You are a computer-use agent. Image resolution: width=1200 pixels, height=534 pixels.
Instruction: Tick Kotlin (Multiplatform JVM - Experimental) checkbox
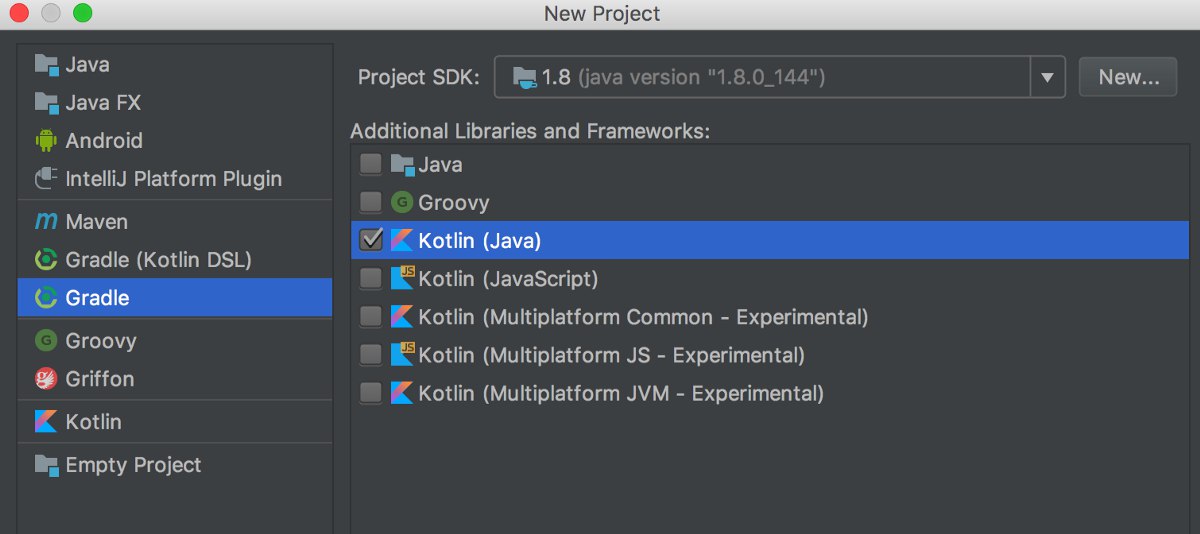[x=371, y=393]
